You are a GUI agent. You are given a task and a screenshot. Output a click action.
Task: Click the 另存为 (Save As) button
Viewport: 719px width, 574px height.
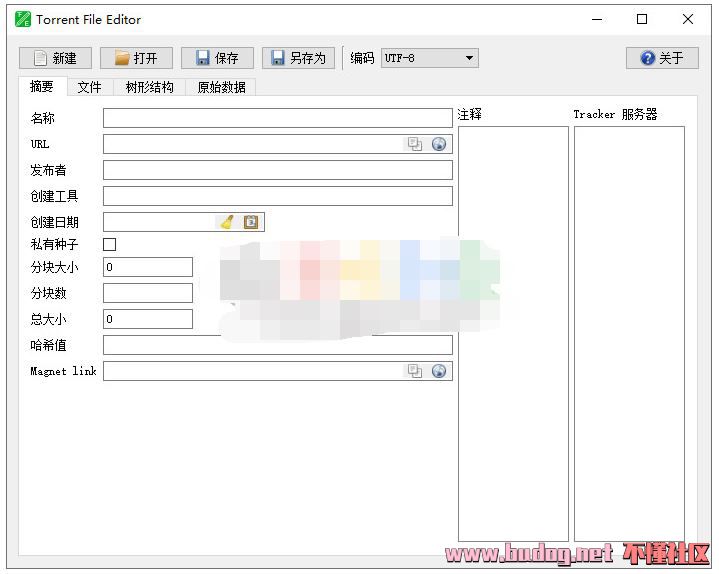point(299,58)
